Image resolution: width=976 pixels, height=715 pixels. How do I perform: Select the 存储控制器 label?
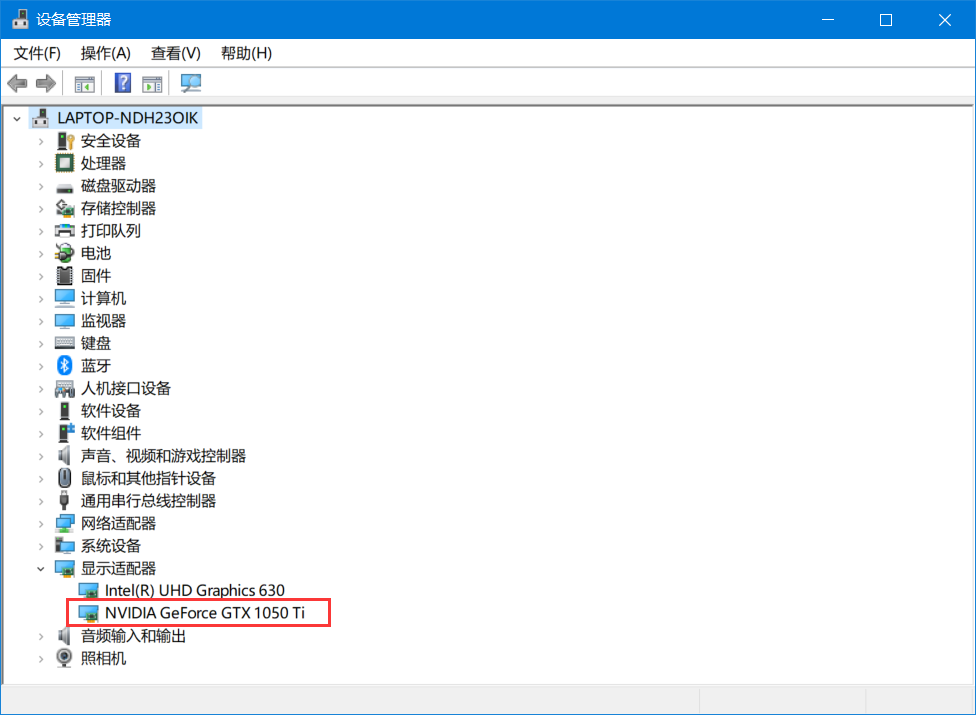(118, 208)
